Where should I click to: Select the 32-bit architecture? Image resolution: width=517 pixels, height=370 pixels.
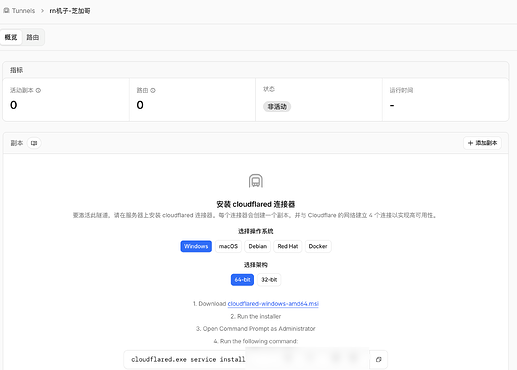point(269,280)
